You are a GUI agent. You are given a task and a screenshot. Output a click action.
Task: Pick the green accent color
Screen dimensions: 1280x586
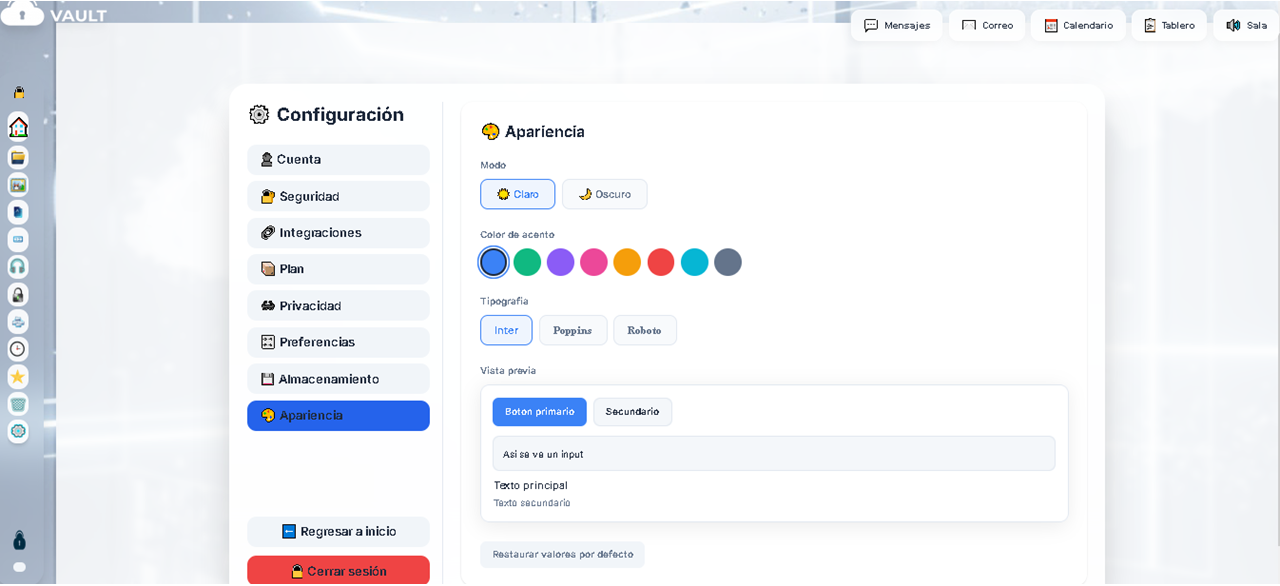tap(527, 262)
